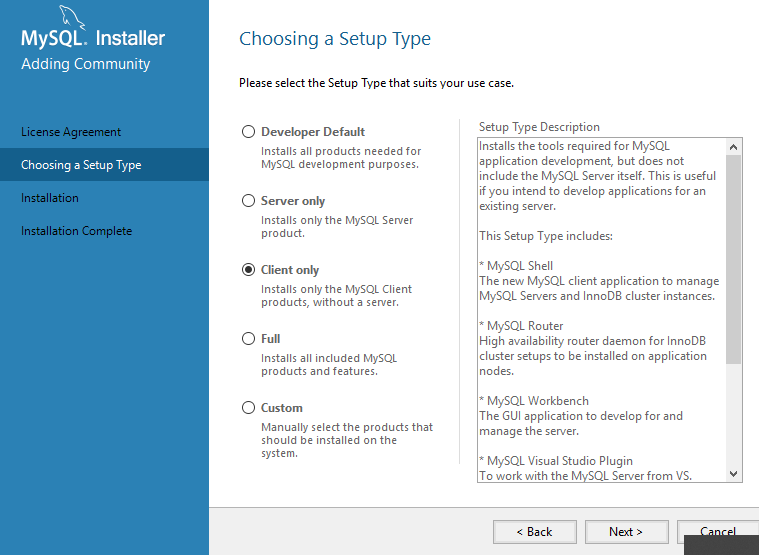Select the Server only radio button
This screenshot has width=759, height=555.
tap(248, 201)
